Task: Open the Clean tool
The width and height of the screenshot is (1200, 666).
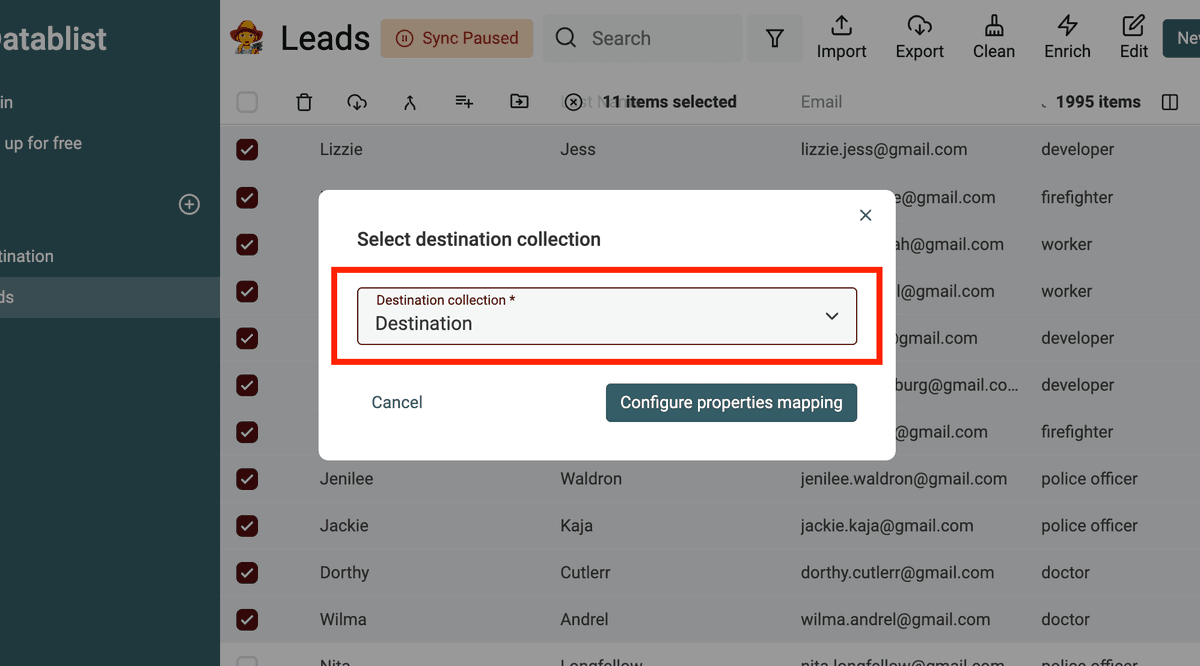Action: pos(994,38)
